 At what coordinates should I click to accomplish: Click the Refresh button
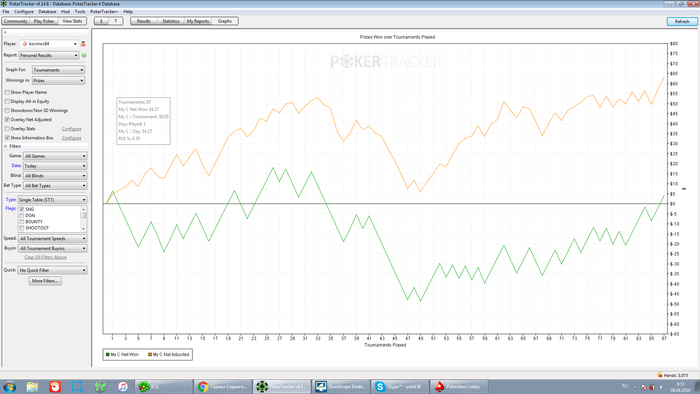tap(682, 21)
